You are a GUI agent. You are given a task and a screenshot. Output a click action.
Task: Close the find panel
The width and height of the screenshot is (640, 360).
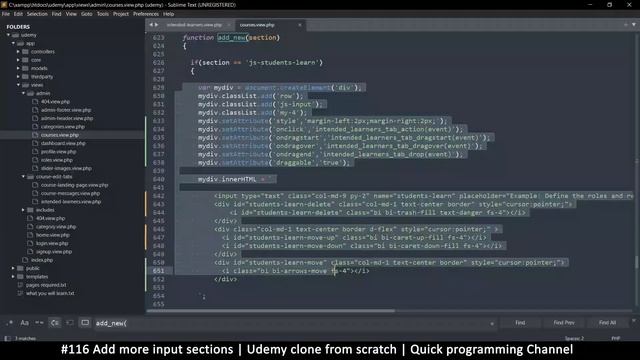coord(633,321)
